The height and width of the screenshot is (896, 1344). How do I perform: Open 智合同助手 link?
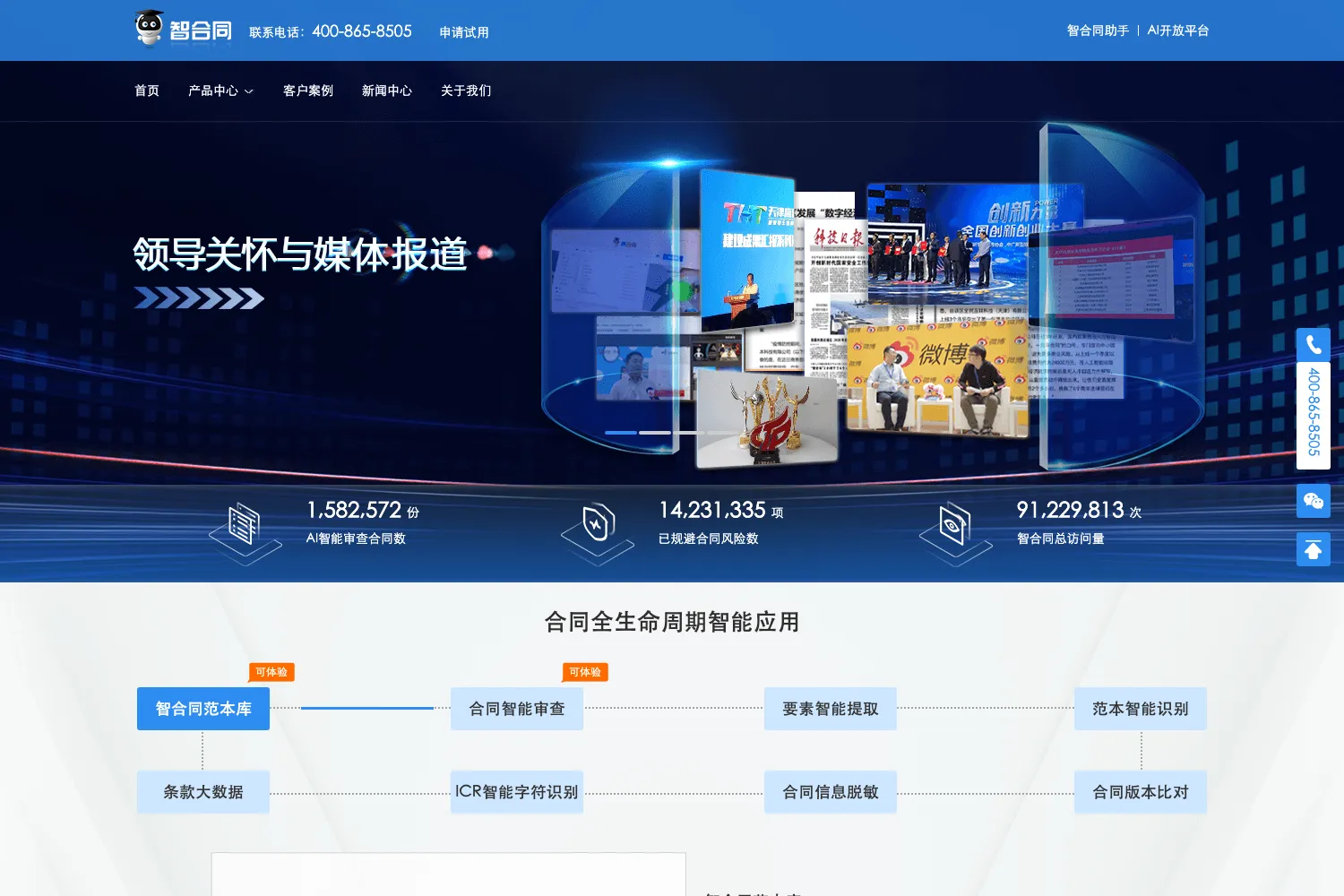point(1098,30)
